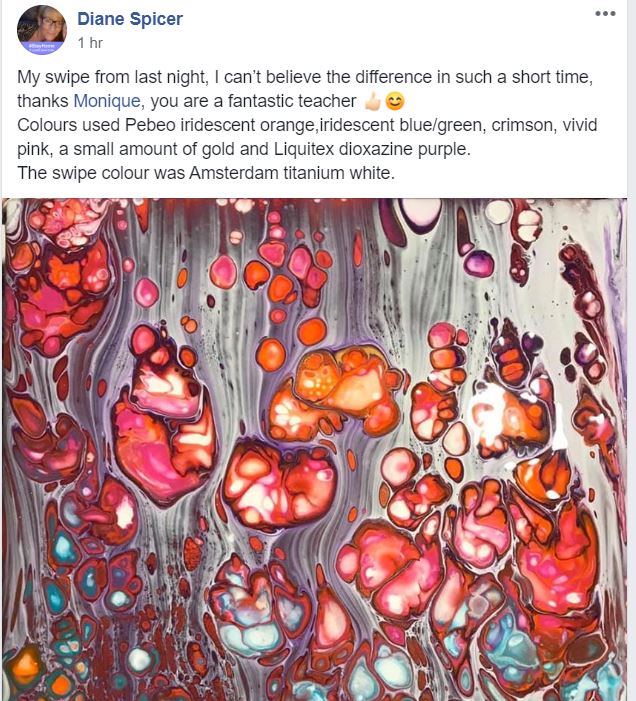The width and height of the screenshot is (636, 701).
Task: Click "The swipe colour was Amsterdam titanium white" line
Action: coord(206,173)
